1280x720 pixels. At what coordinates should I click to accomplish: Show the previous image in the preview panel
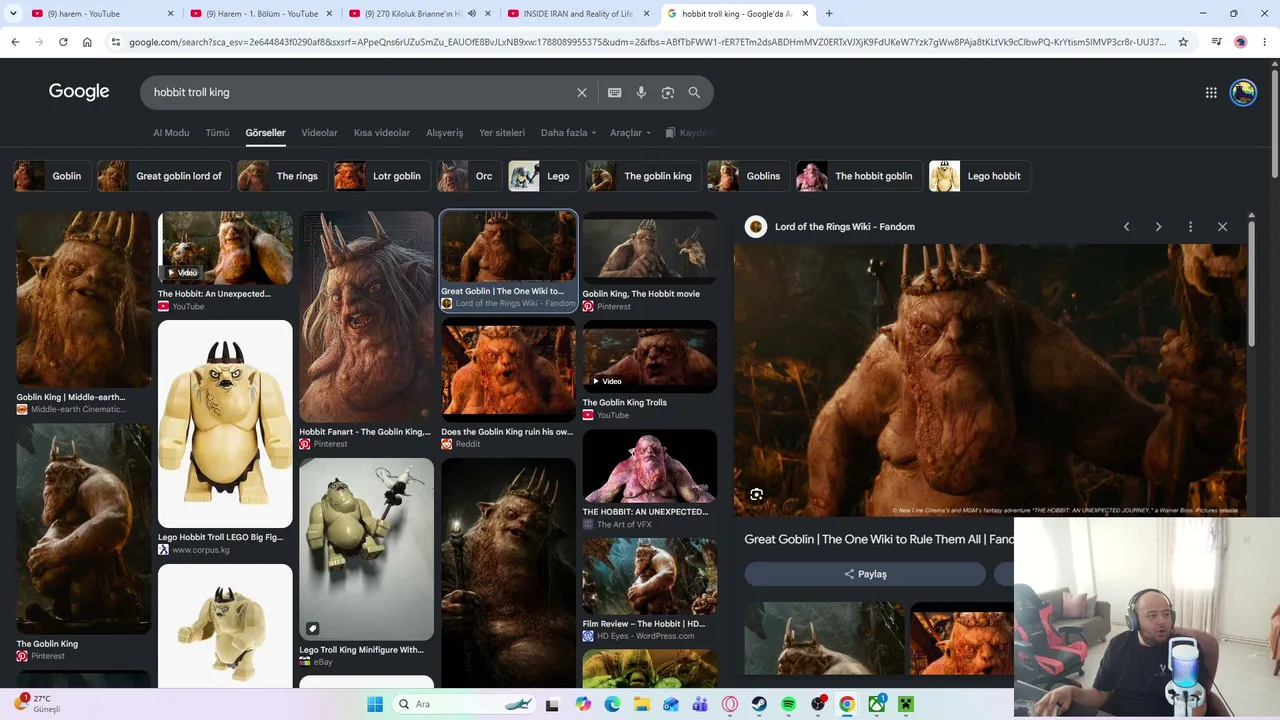click(1126, 227)
